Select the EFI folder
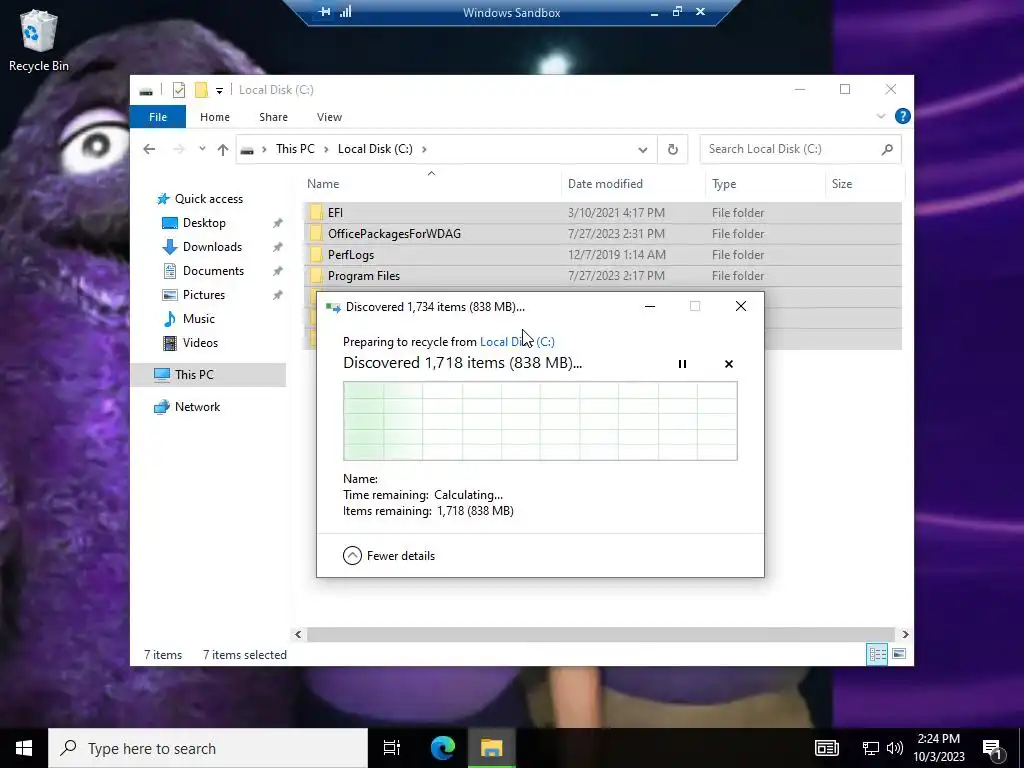 tap(602, 213)
